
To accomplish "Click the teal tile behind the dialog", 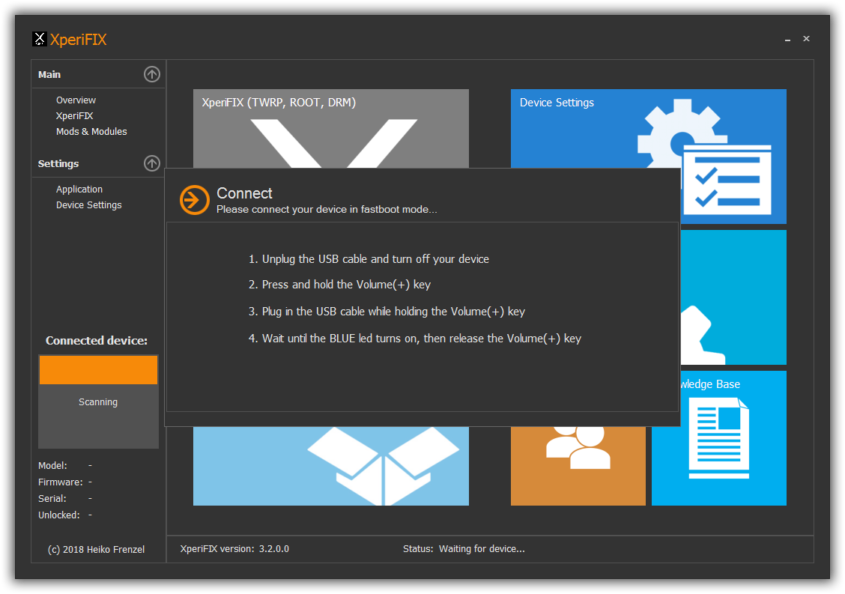I will 736,297.
